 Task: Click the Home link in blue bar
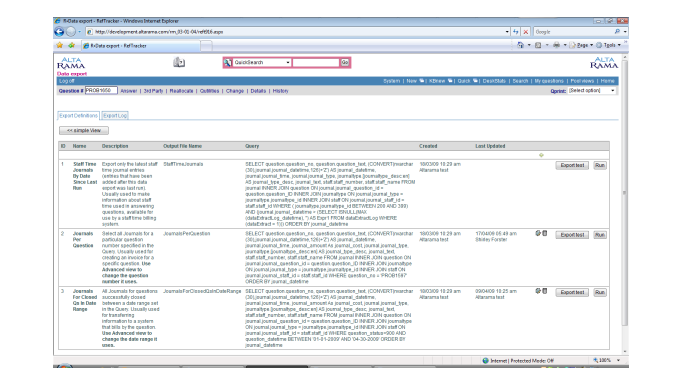(607, 81)
